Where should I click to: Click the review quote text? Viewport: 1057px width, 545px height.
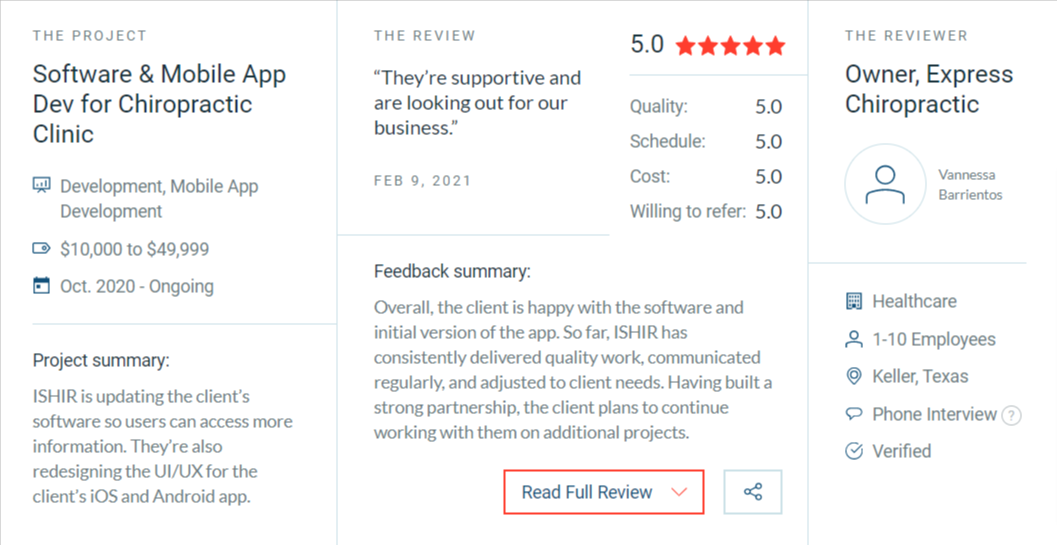(x=477, y=103)
